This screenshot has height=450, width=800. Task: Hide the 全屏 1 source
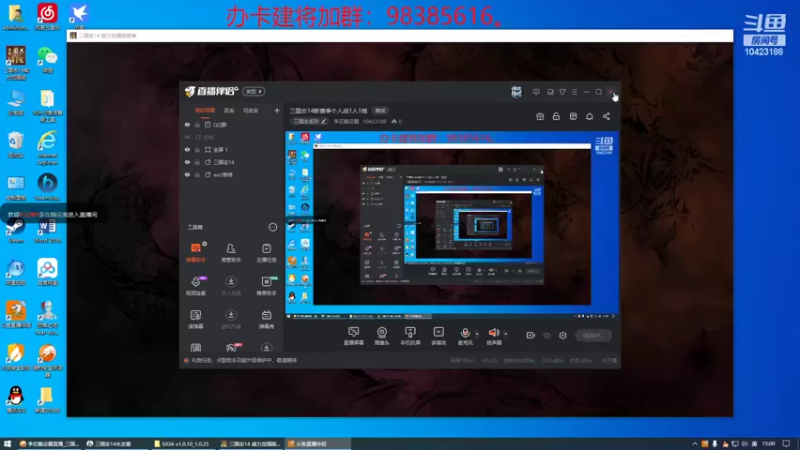pyautogui.click(x=187, y=149)
